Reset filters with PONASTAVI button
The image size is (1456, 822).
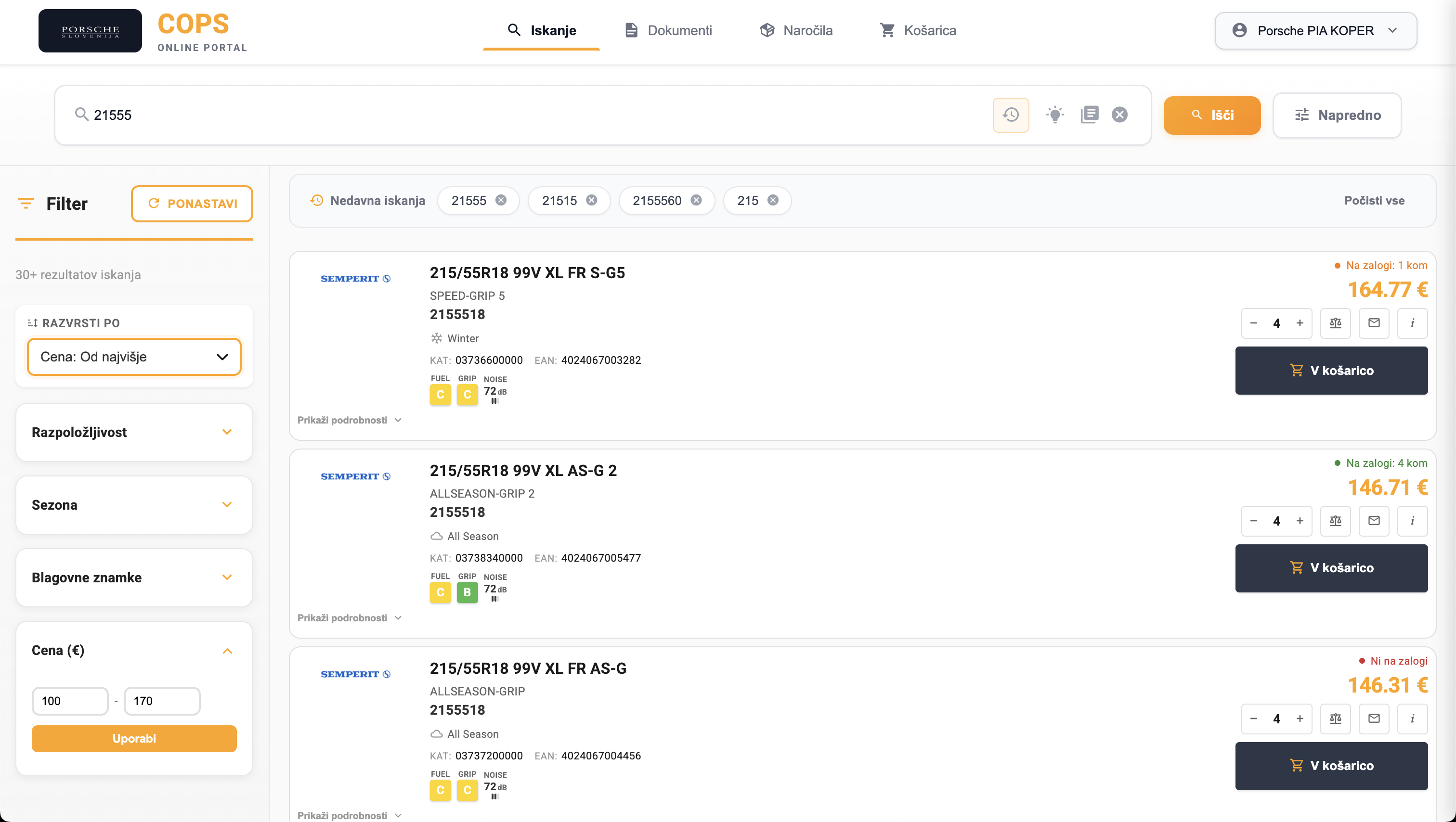click(x=192, y=204)
